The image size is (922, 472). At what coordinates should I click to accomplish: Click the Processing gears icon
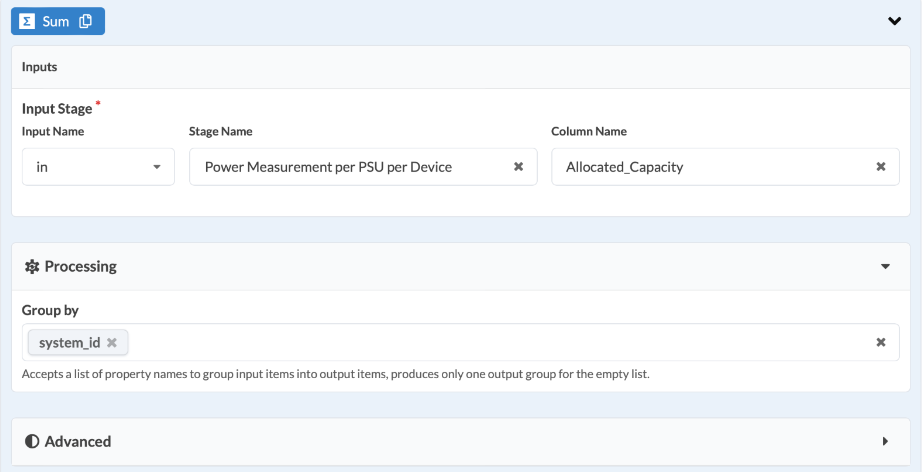click(x=31, y=267)
